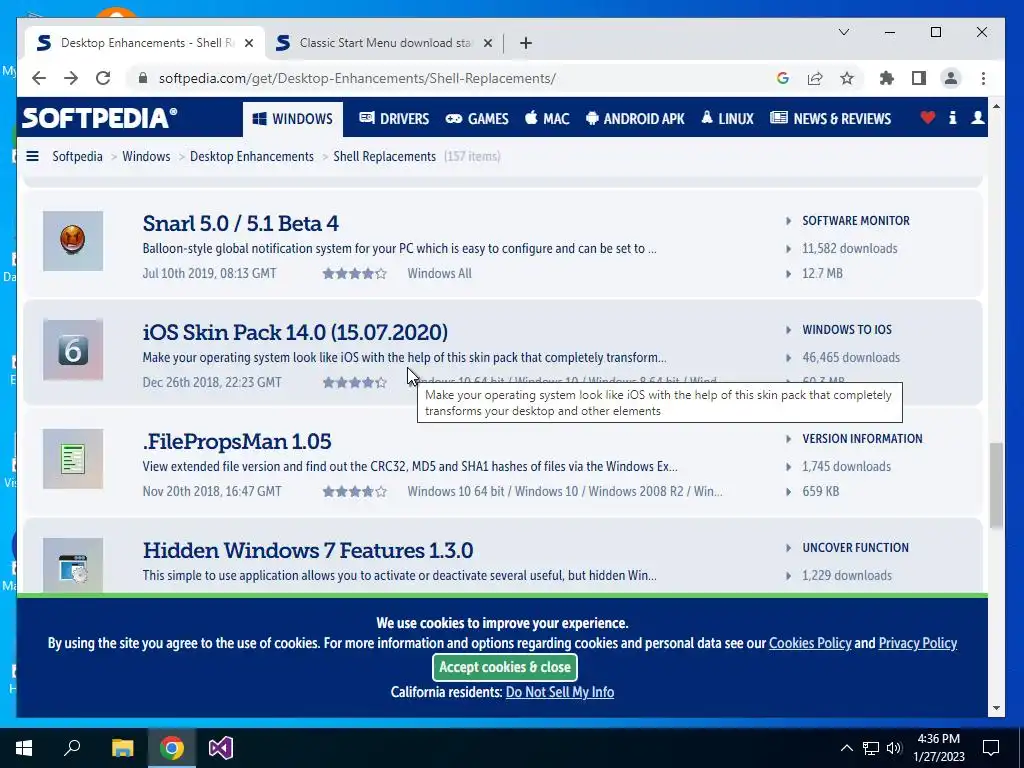Open .FilePropsMan 1.05 title link
The width and height of the screenshot is (1024, 768).
[x=236, y=441]
